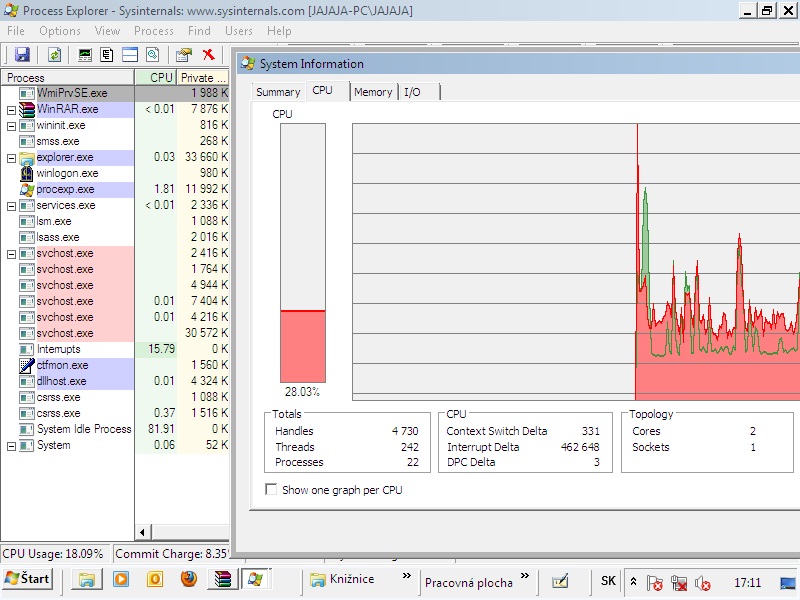Collapse the wininit.exe tree node
The width and height of the screenshot is (800, 600).
[x=11, y=126]
